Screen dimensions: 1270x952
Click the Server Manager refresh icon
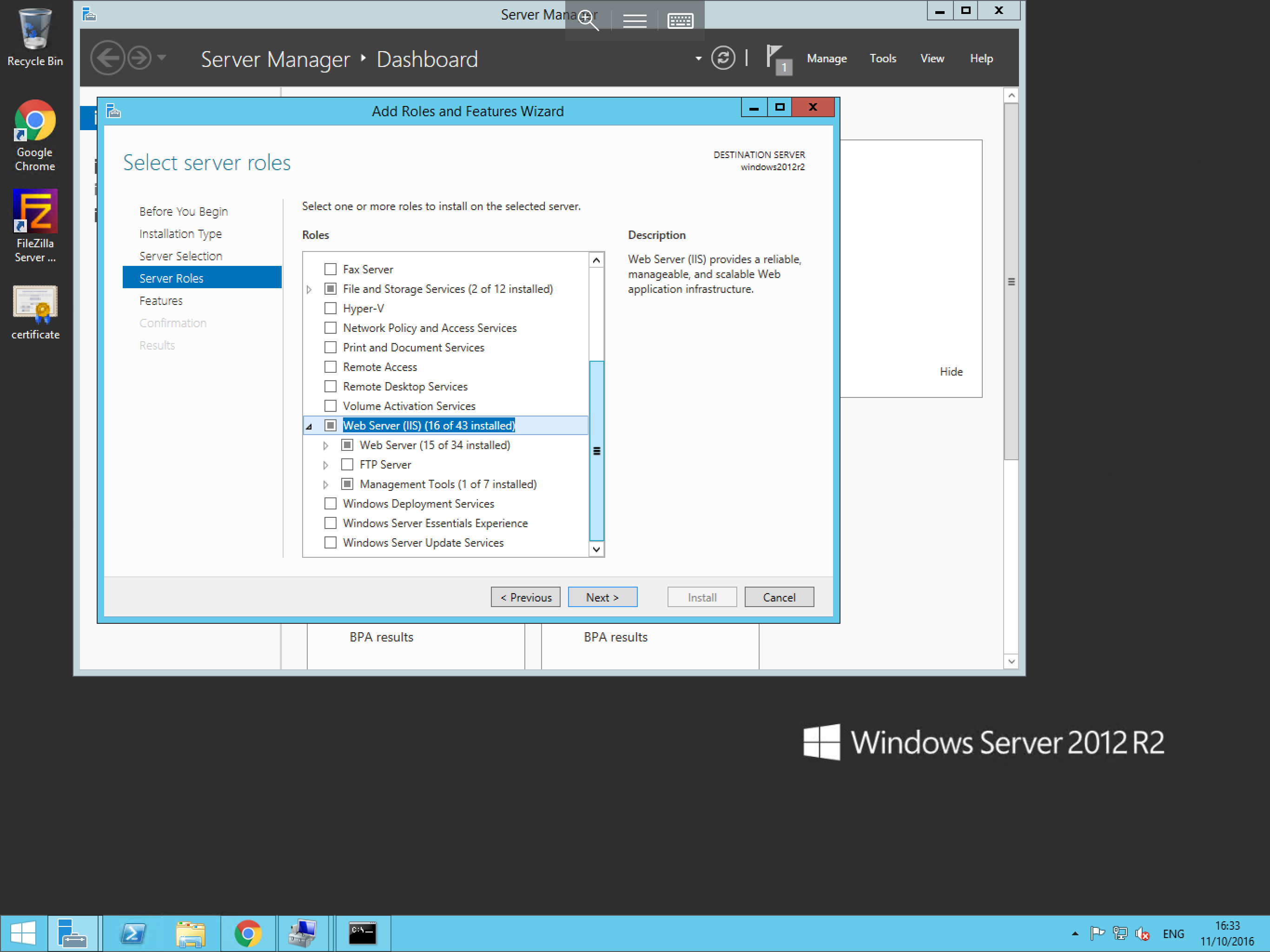click(x=723, y=58)
